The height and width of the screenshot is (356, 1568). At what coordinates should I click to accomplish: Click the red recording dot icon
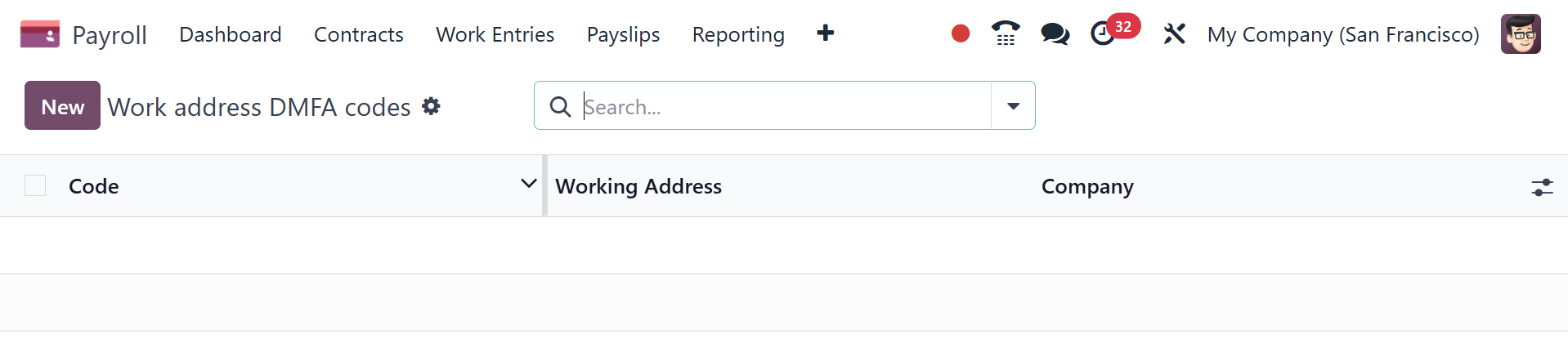tap(960, 33)
